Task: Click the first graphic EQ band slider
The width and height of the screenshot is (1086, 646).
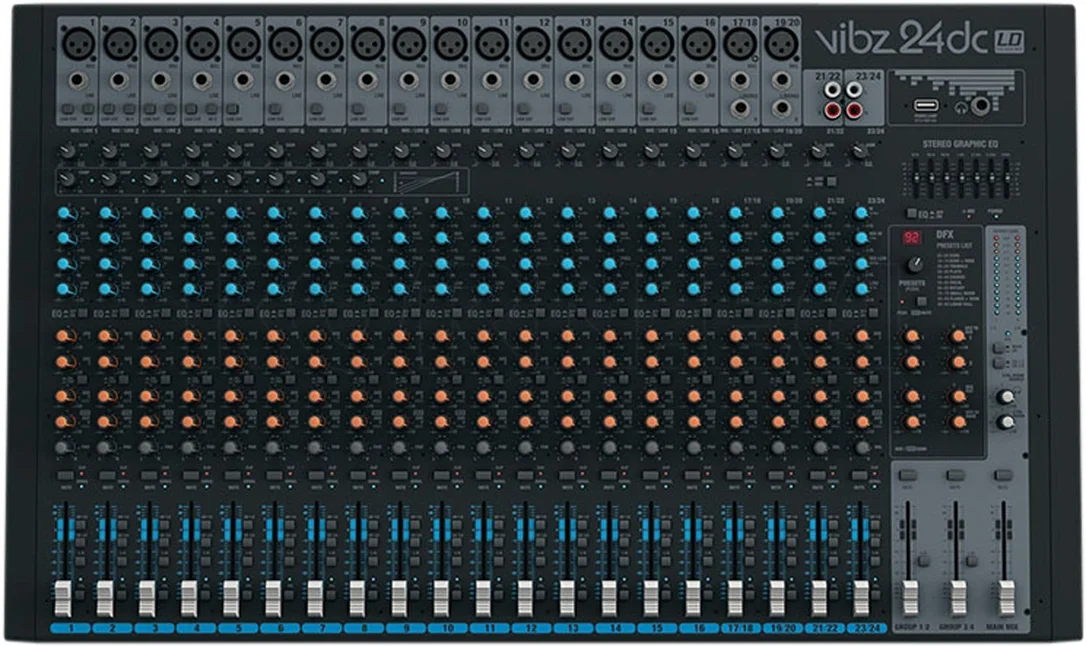Action: coord(916,179)
